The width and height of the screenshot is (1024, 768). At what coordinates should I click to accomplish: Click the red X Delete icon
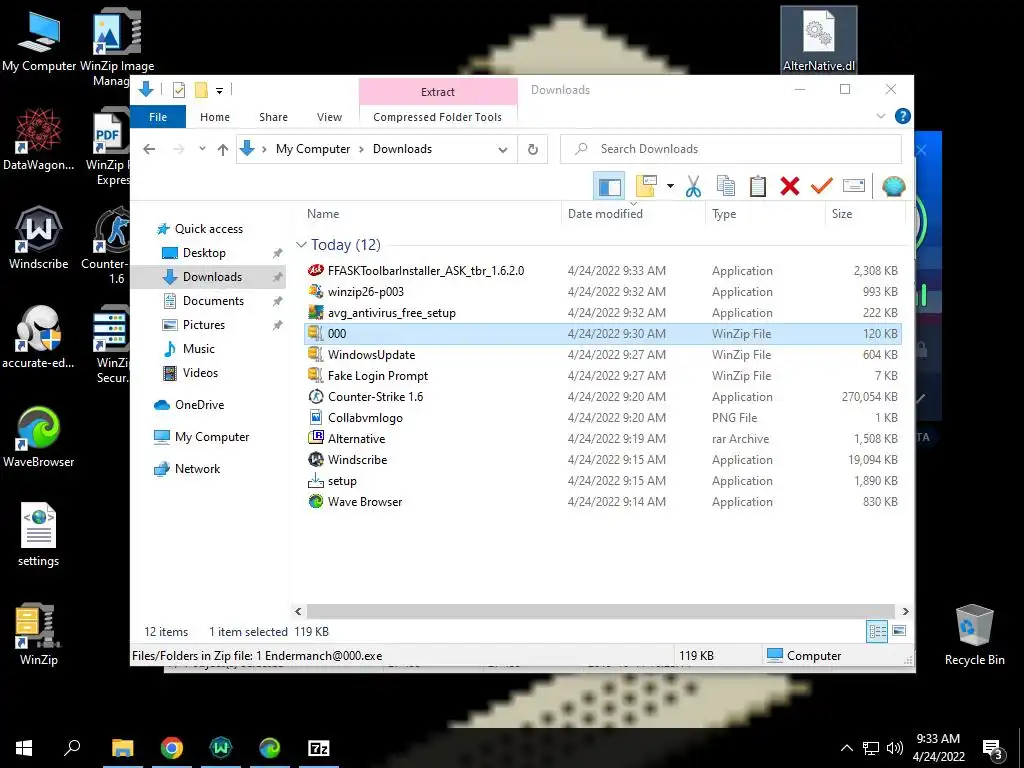tap(790, 186)
